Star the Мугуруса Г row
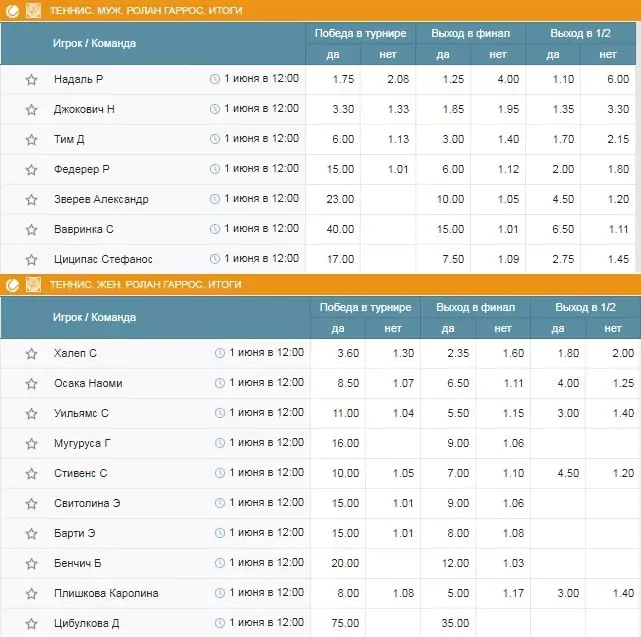The width and height of the screenshot is (641, 637). pos(31,443)
